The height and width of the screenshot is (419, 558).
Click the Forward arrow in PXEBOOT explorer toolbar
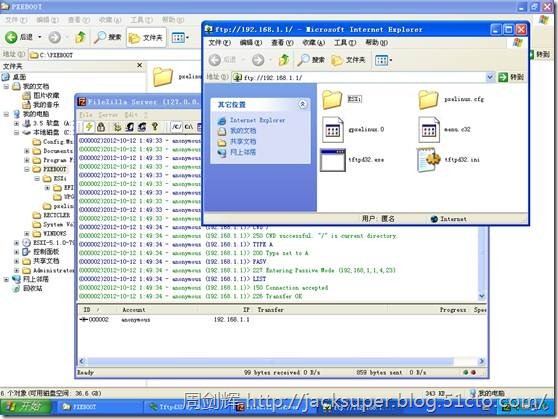(54, 37)
